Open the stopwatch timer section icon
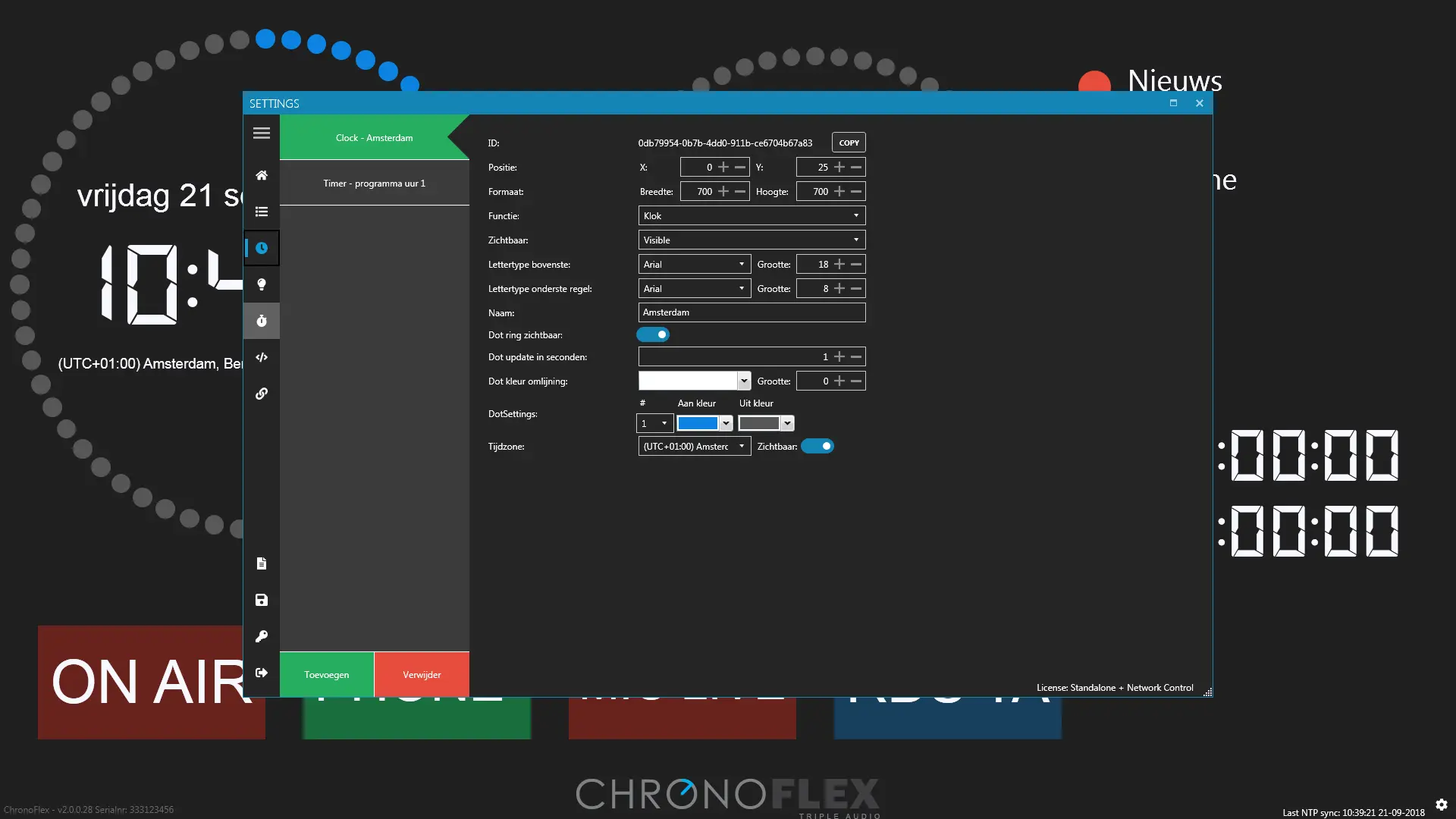The width and height of the screenshot is (1456, 819). pyautogui.click(x=262, y=321)
